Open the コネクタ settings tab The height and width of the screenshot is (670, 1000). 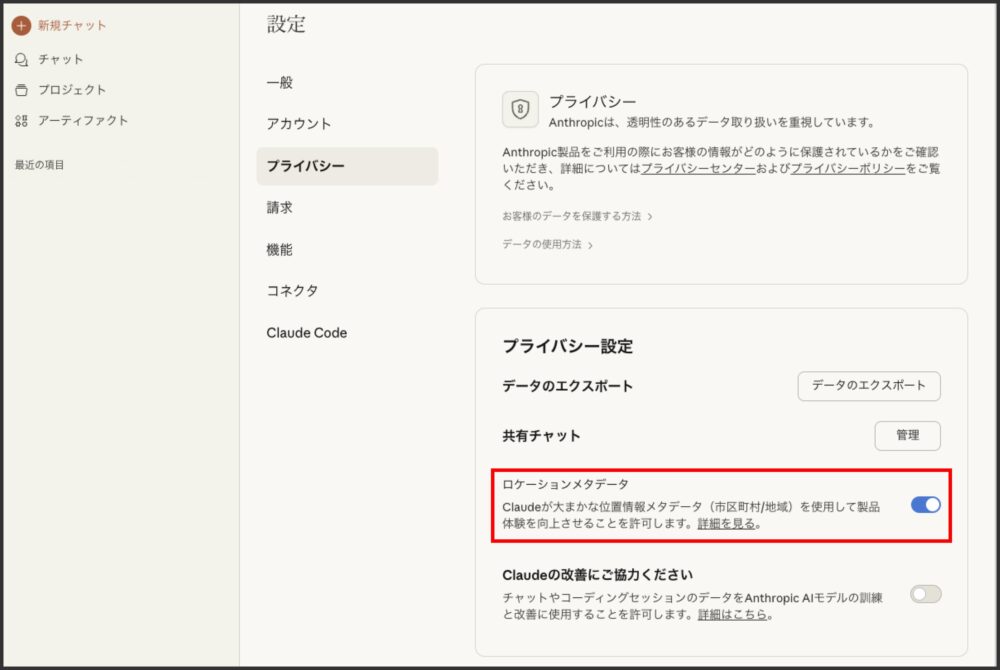292,291
